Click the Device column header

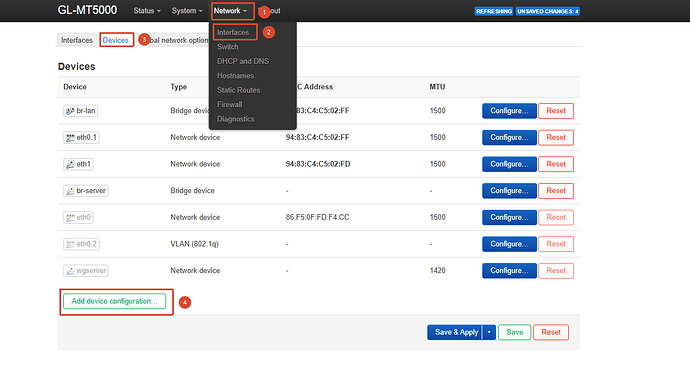75,87
